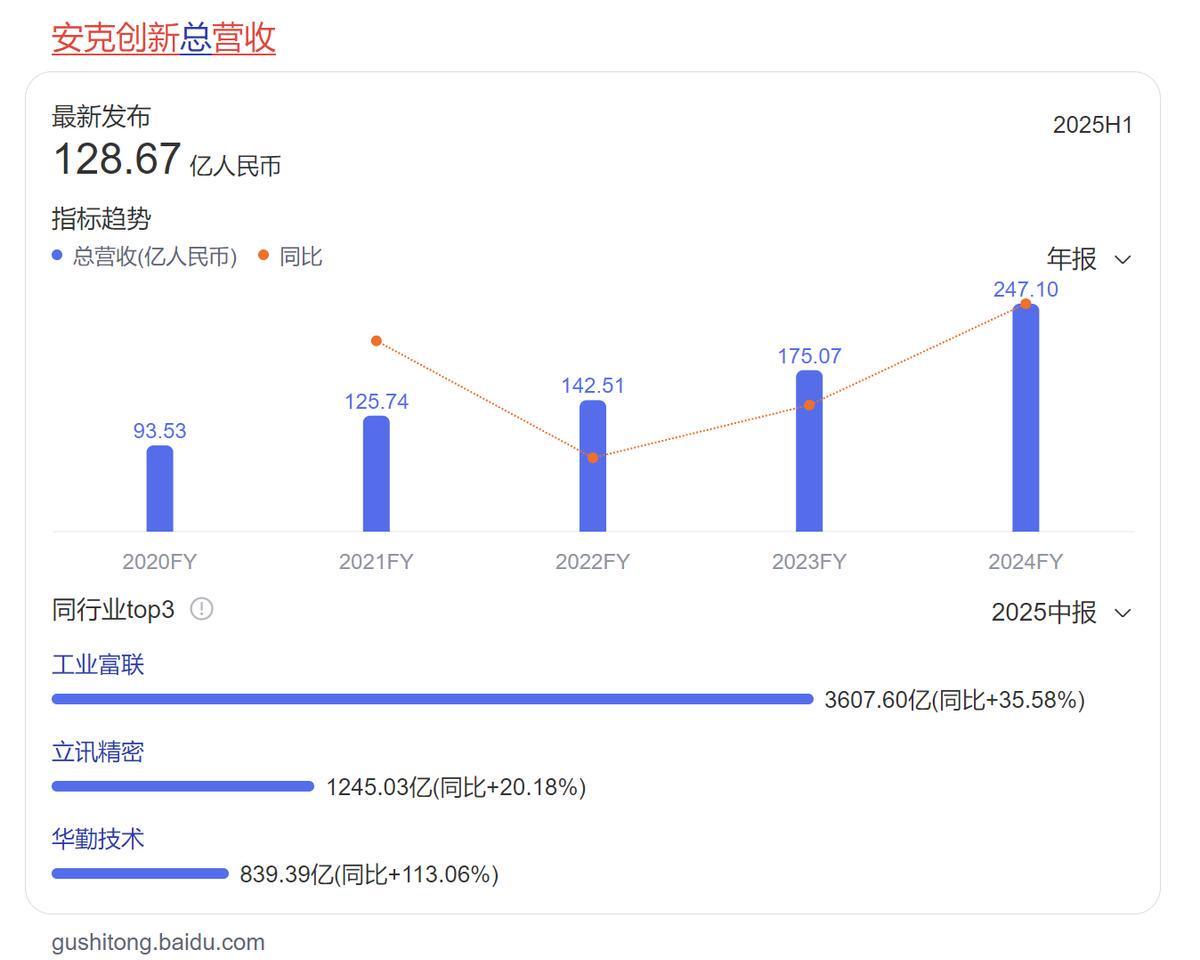Select the 2023FY revenue bar

(809, 451)
